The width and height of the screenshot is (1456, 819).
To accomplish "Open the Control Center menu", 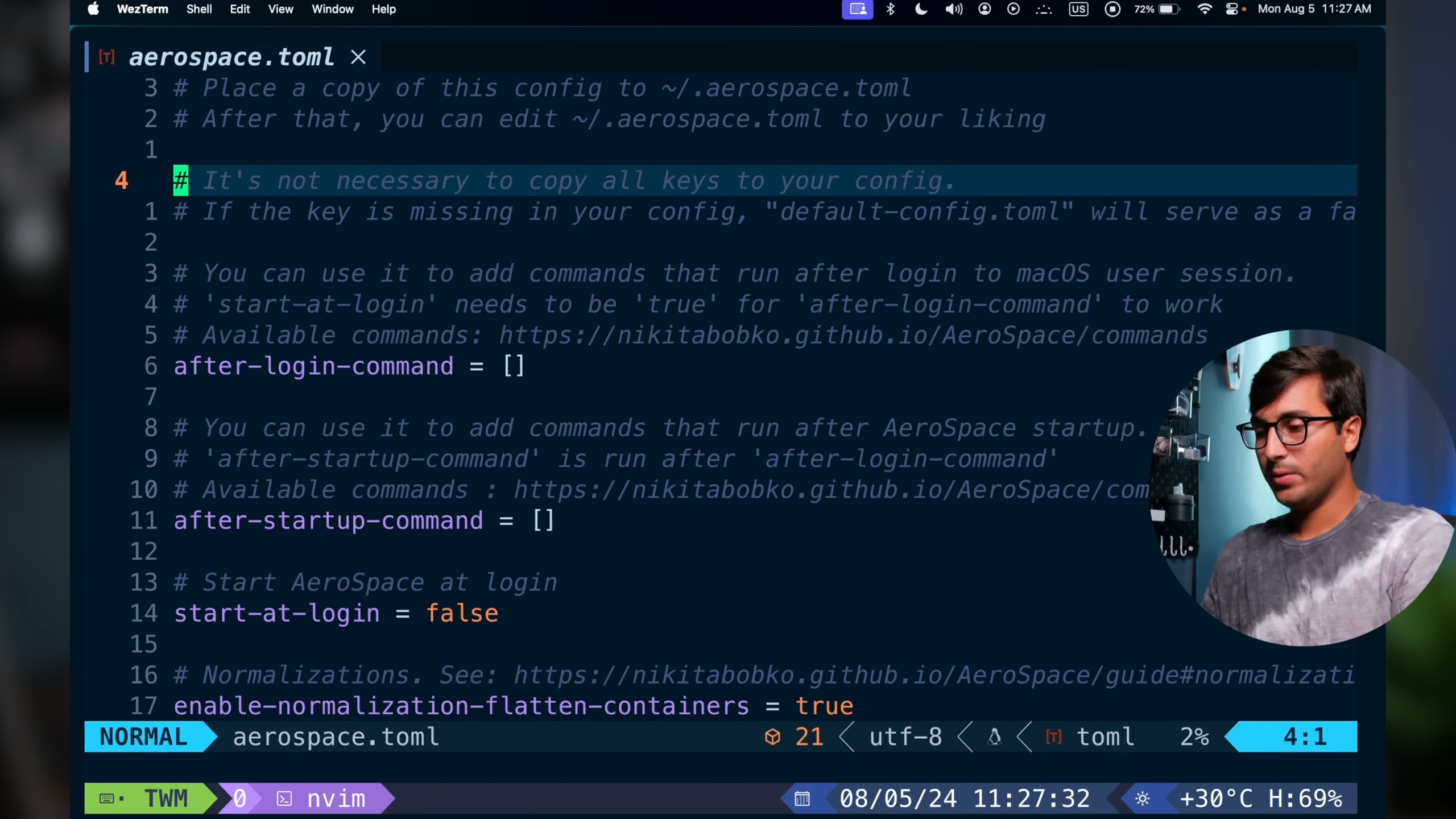I will tap(1232, 9).
